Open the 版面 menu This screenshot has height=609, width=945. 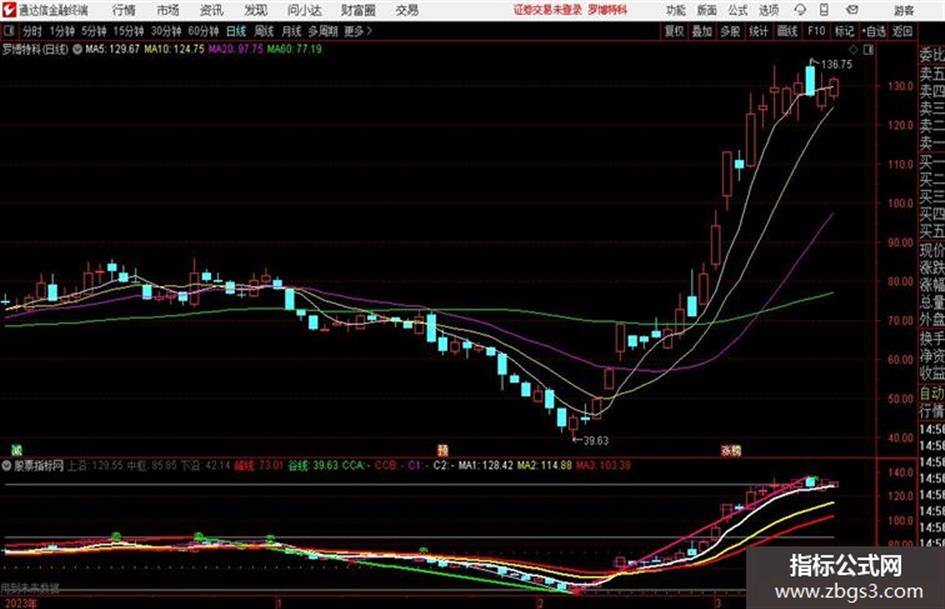(706, 10)
